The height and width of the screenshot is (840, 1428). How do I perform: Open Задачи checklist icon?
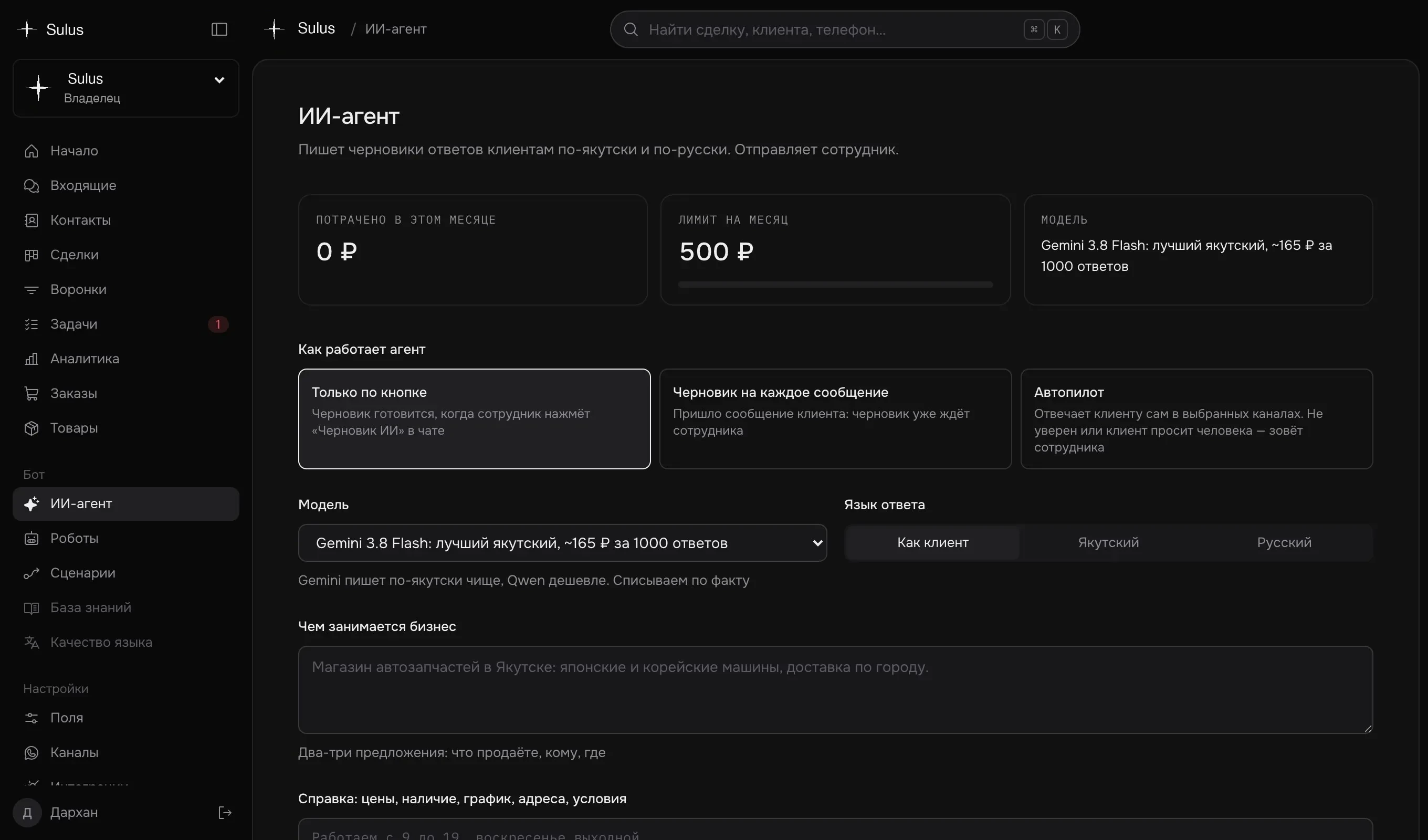pos(31,324)
